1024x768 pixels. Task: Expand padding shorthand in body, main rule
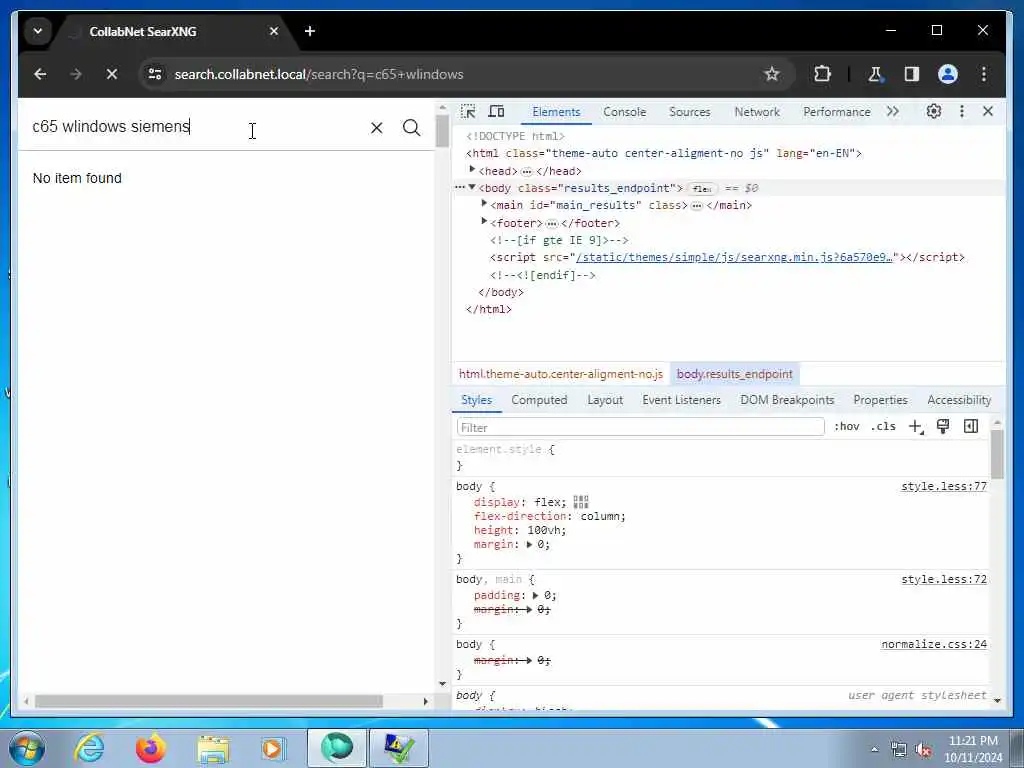[536, 595]
